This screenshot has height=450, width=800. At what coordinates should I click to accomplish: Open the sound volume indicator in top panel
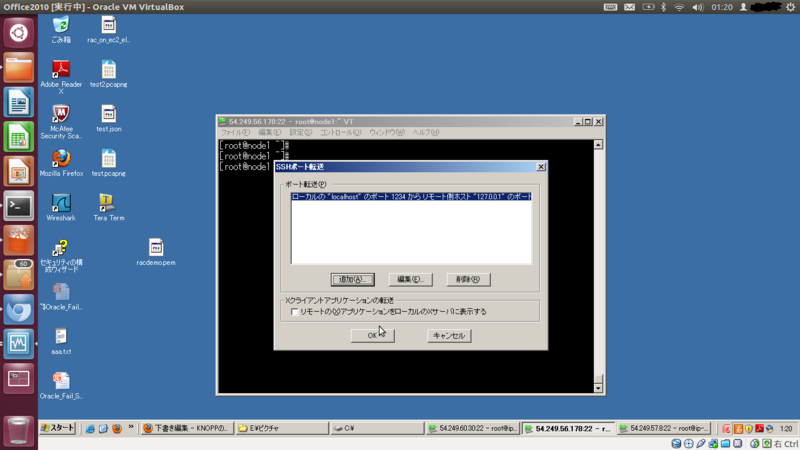tap(697, 7)
